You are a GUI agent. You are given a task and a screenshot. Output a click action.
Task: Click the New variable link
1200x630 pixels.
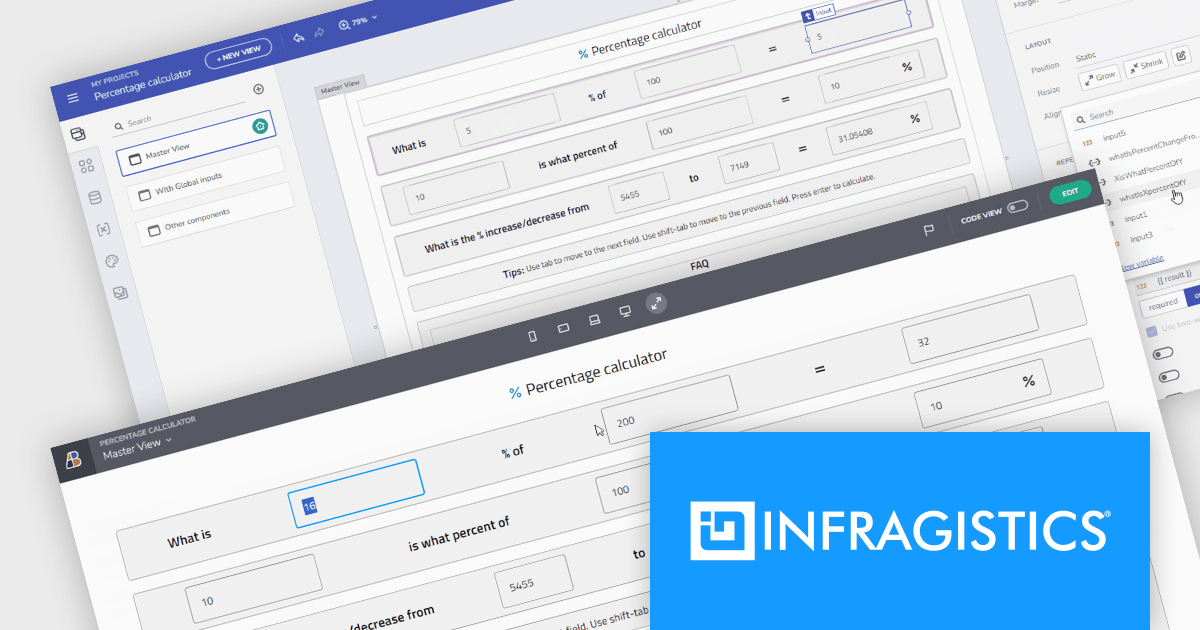pyautogui.click(x=1143, y=261)
